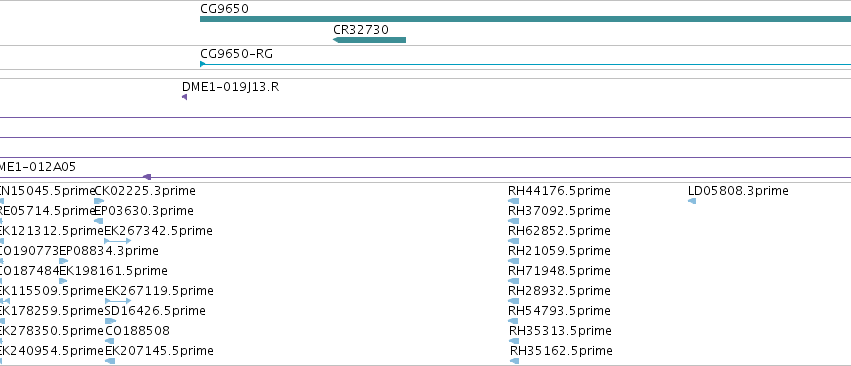
Task: Select the CG9650 gene bar
Action: (525, 19)
